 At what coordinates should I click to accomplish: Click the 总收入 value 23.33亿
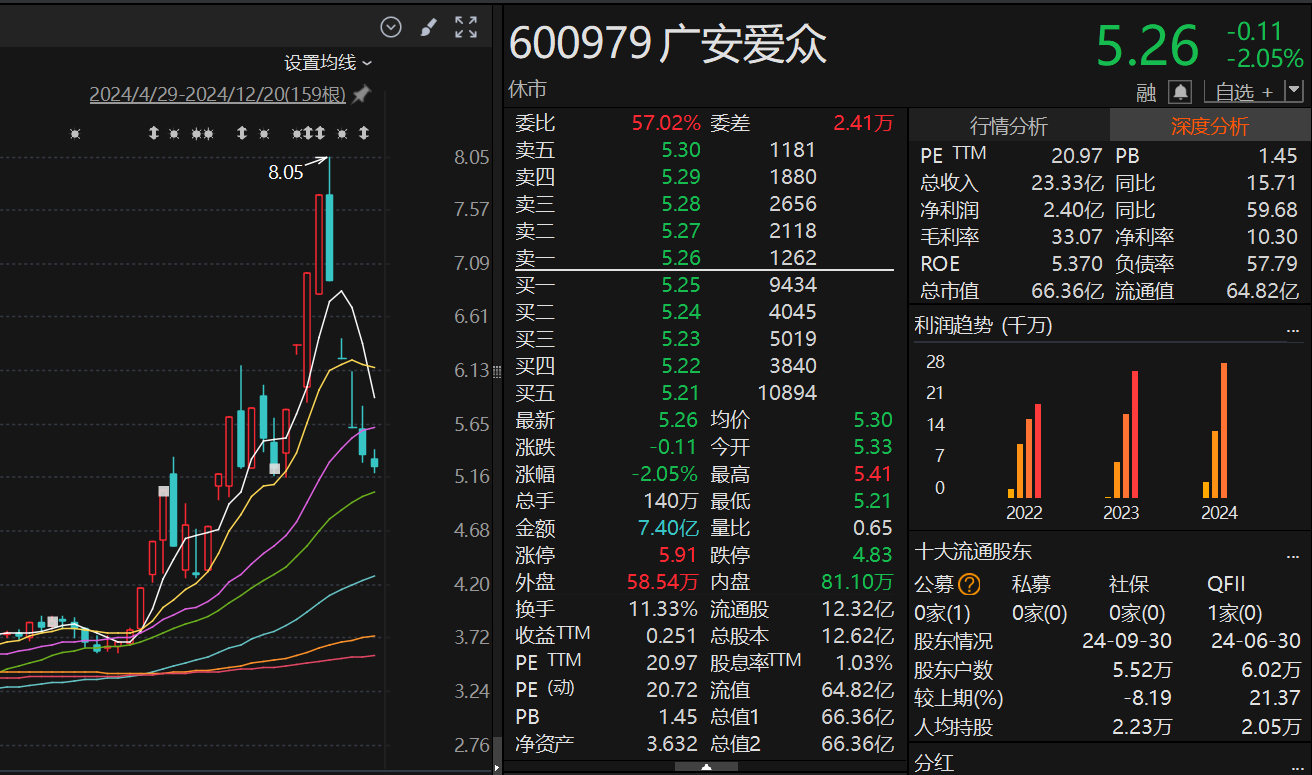[1067, 183]
